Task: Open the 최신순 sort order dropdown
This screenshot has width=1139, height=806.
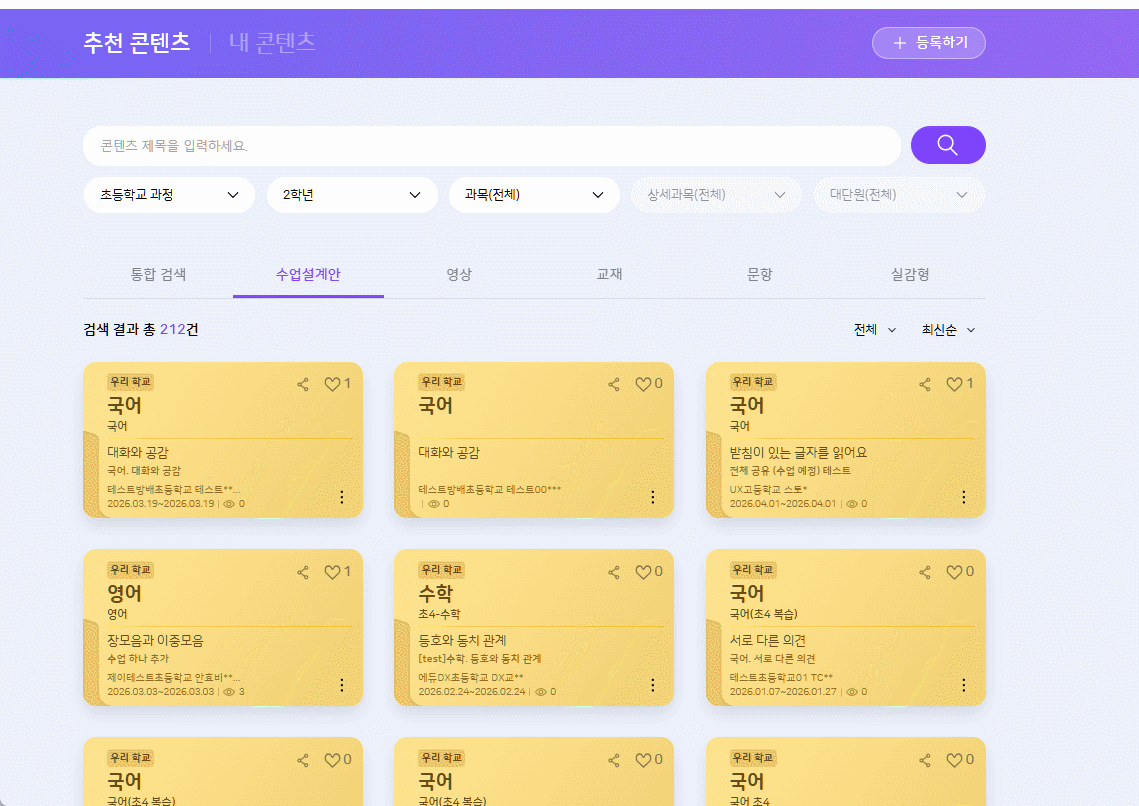Action: [x=948, y=330]
